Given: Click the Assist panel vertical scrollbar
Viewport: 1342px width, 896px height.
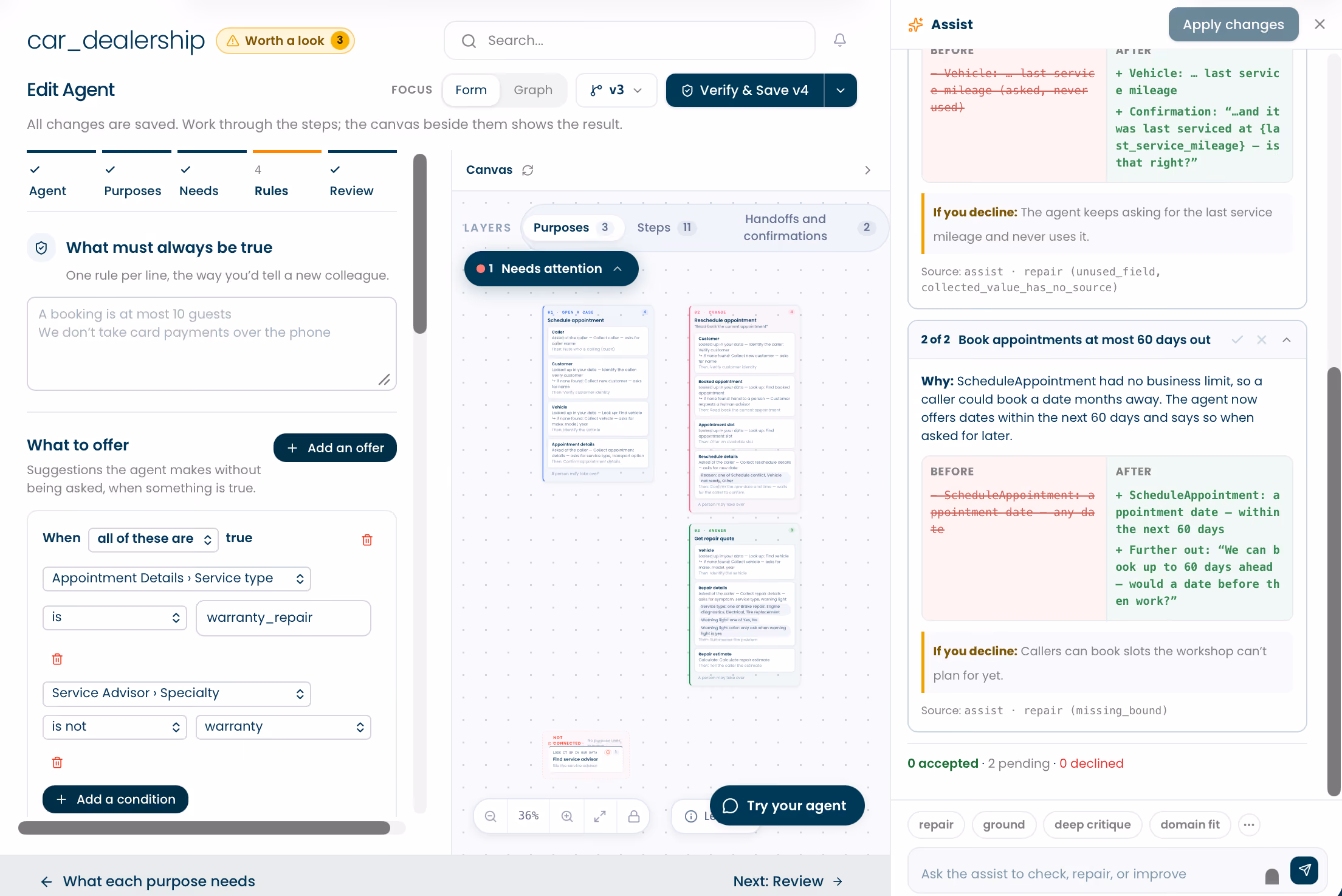Looking at the screenshot, I should pos(1333,582).
